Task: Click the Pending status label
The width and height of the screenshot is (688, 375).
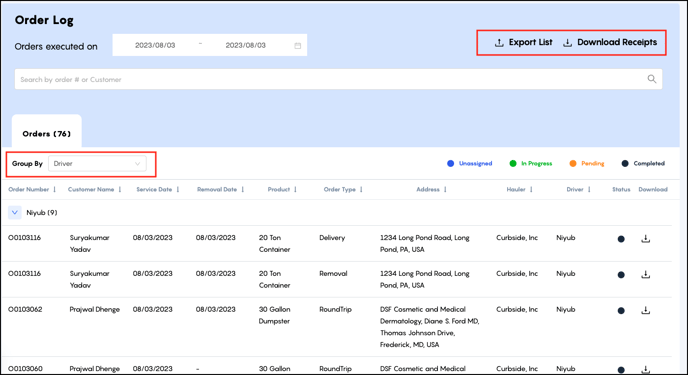Action: [592, 164]
